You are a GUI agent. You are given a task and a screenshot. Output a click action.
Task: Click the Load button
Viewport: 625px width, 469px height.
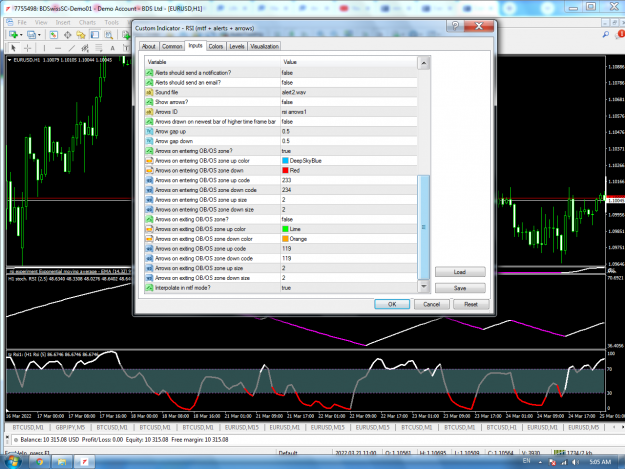tap(460, 272)
